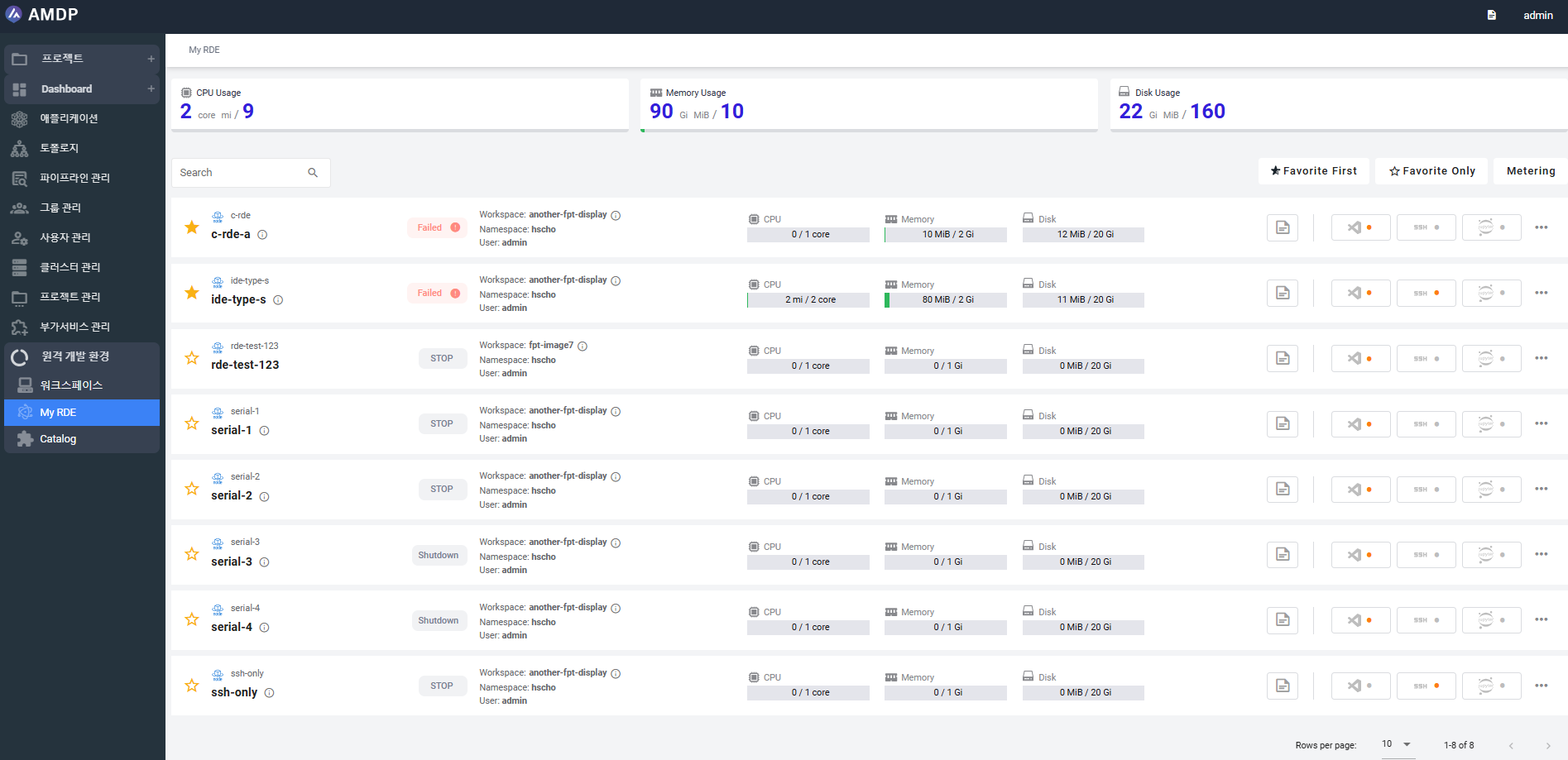Star the ssh-only environment
The height and width of the screenshot is (760, 1568).
click(192, 686)
